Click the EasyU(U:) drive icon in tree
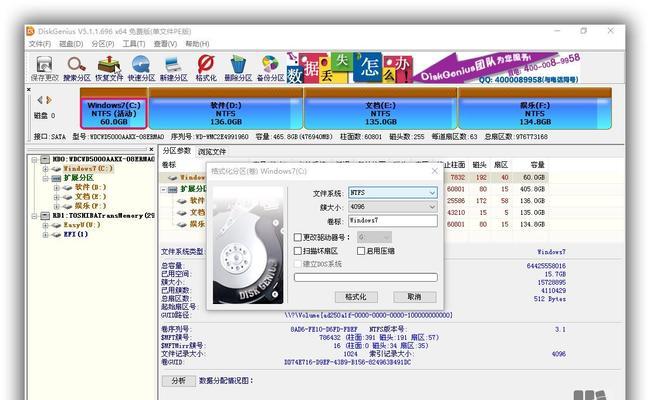 56,225
